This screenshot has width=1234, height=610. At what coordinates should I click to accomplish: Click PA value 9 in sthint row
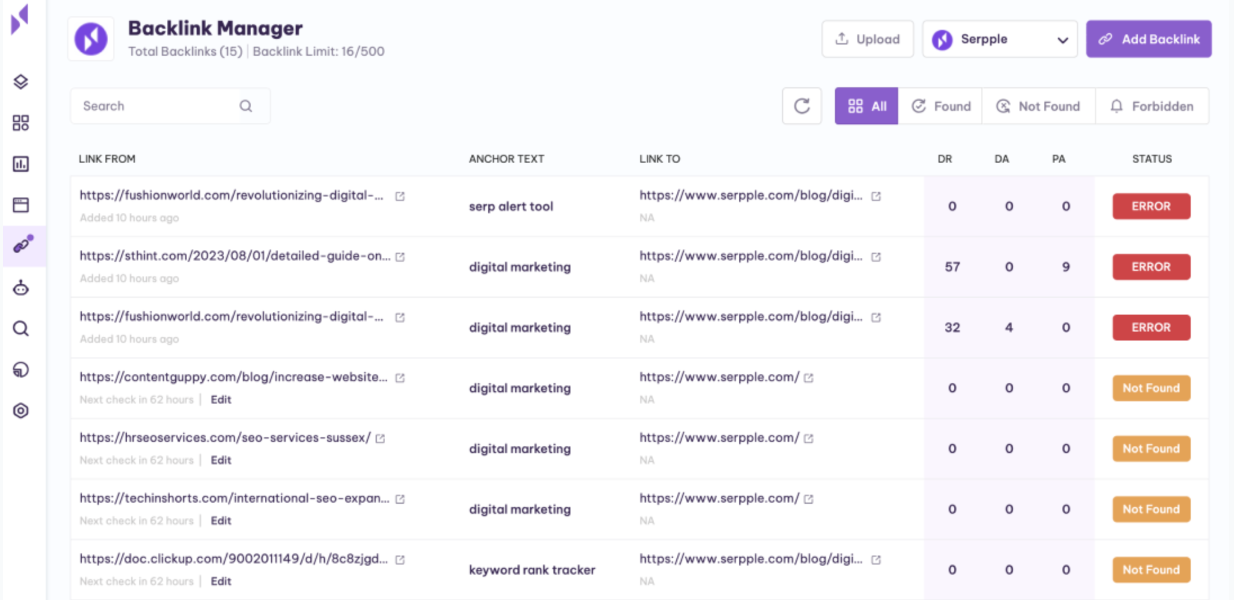click(x=1066, y=267)
